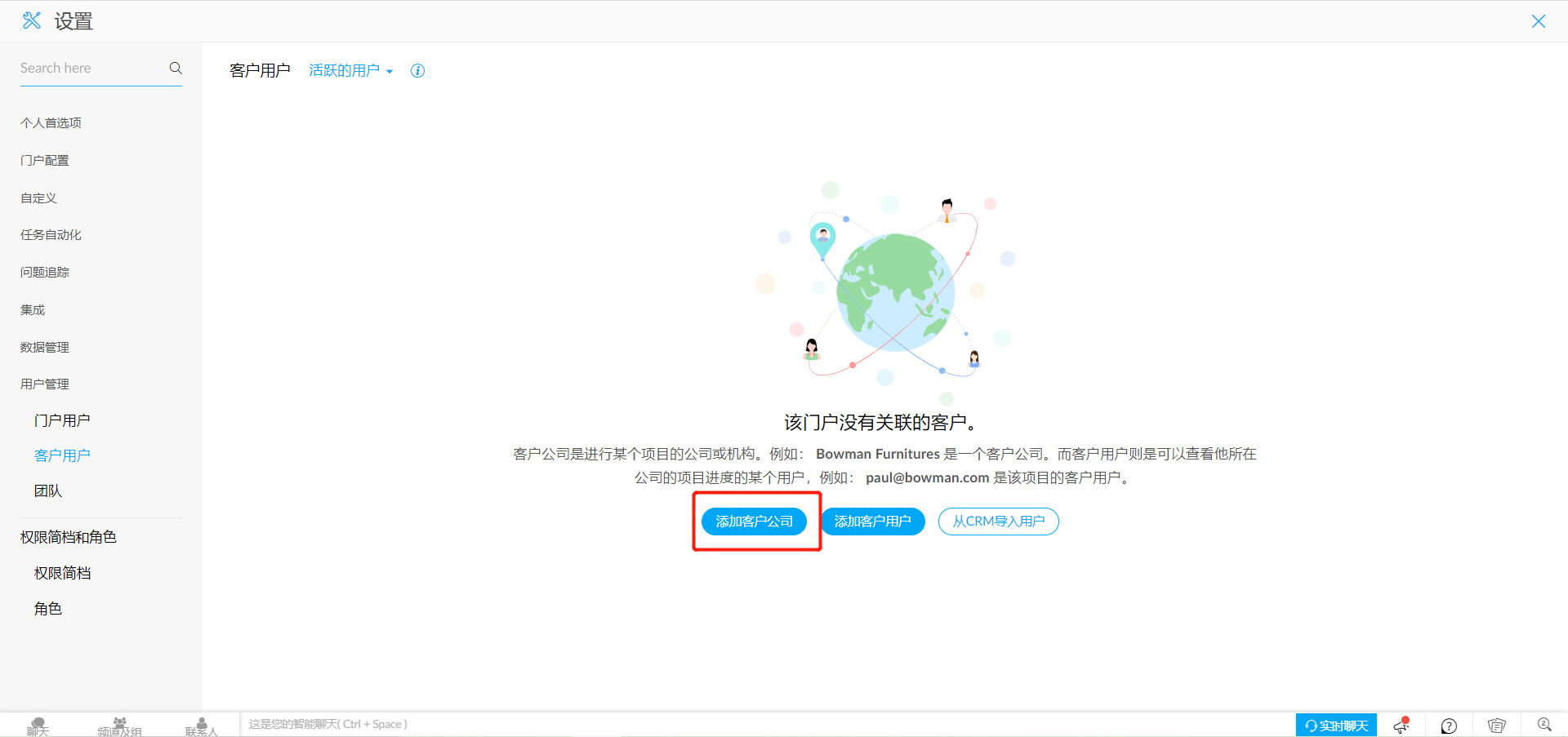Expand 数据管理 settings section
Screen dimensions: 1568x737
click(x=45, y=347)
